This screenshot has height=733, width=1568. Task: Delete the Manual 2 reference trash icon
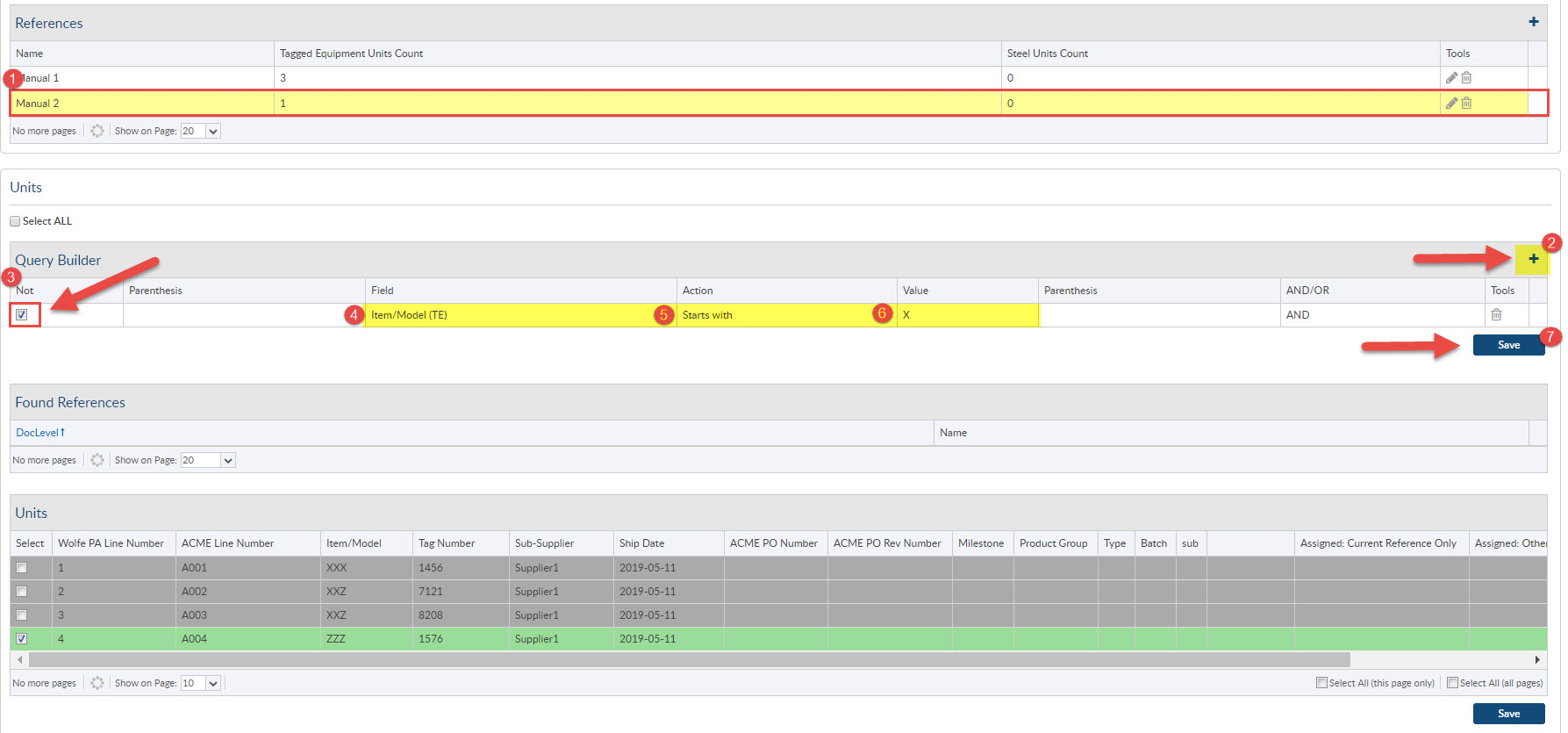tap(1466, 104)
